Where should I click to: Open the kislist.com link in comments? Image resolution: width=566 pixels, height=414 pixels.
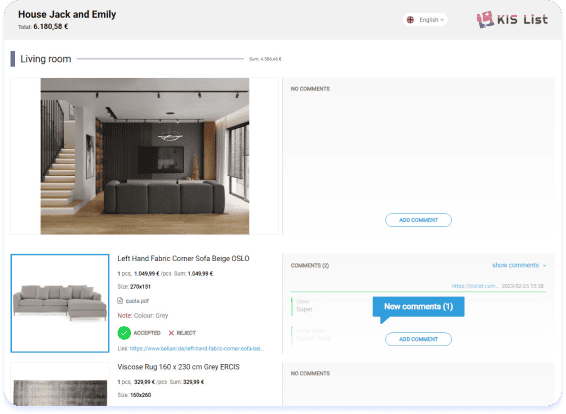(475, 286)
